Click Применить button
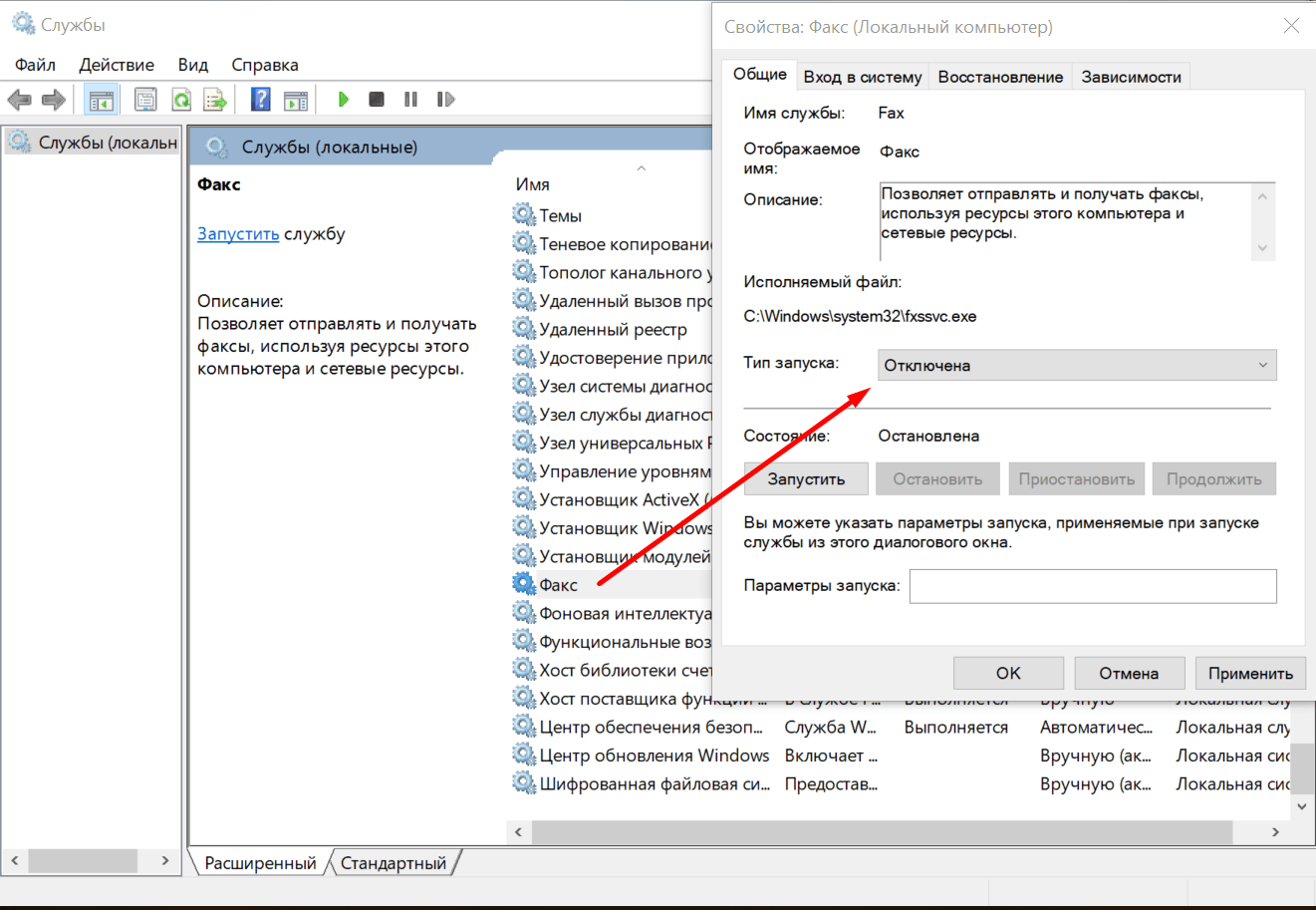 (x=1250, y=673)
